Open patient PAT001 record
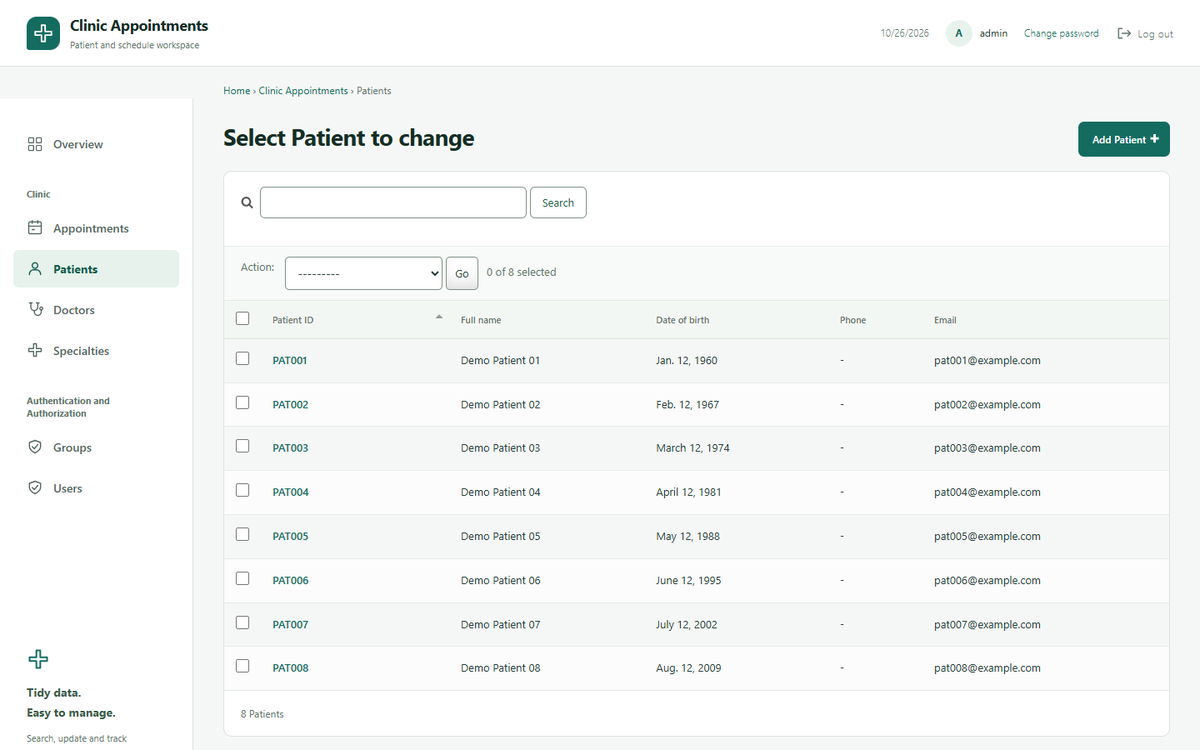The height and width of the screenshot is (750, 1200). [x=290, y=360]
